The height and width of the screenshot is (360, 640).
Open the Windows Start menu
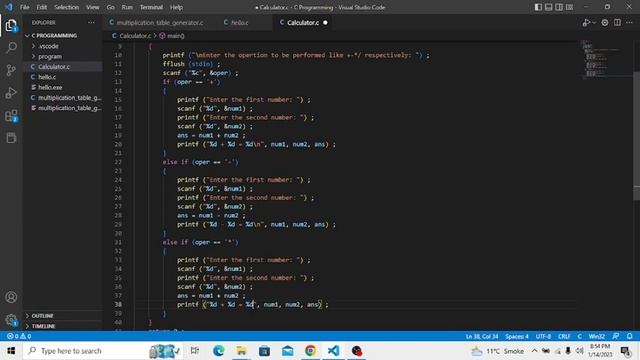[11, 351]
